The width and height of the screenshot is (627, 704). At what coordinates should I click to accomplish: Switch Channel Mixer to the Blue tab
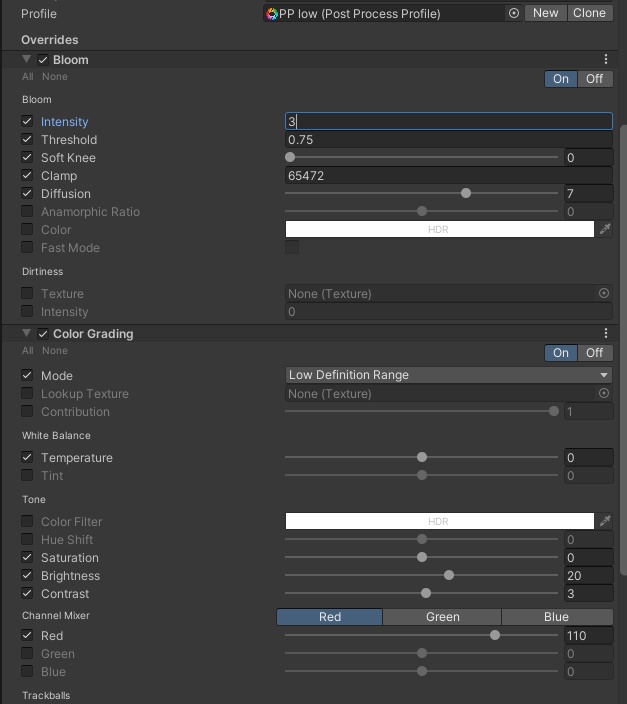557,617
